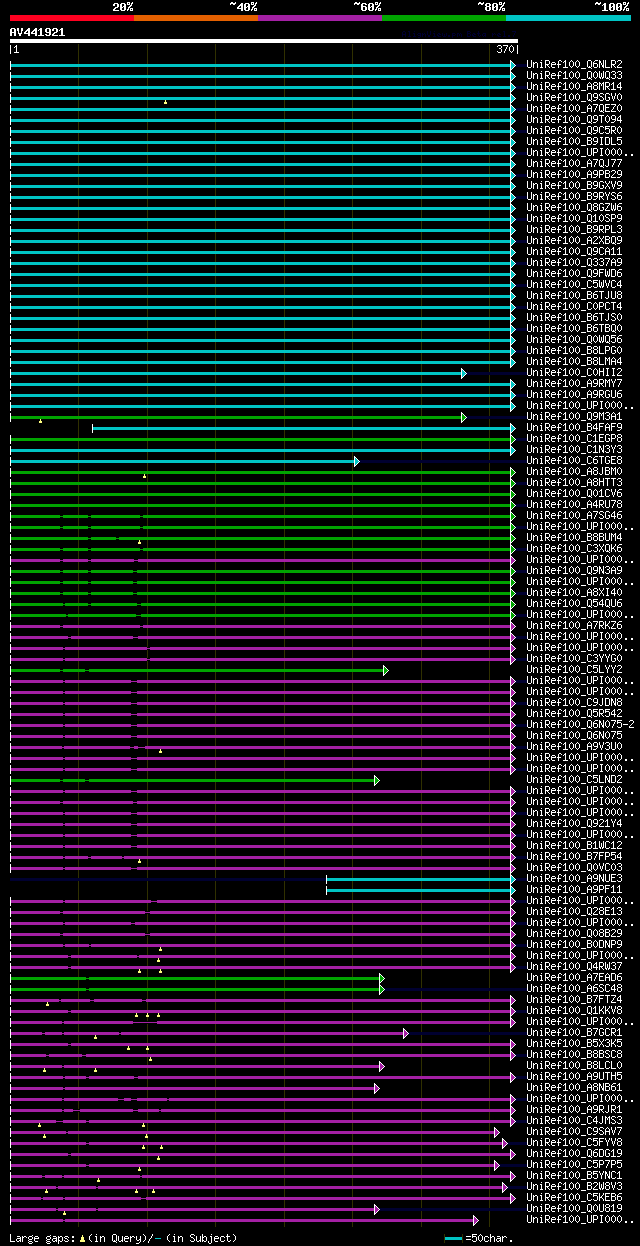Select the UniRef100_A7QJ77 label
The height and width of the screenshot is (1246, 640).
tap(574, 164)
